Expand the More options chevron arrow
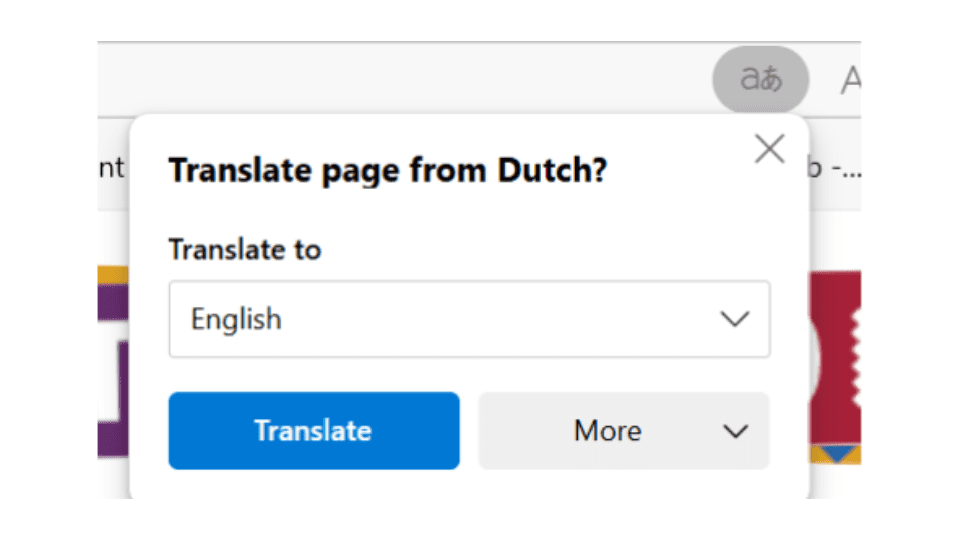Screen dimensions: 960x540 click(736, 431)
